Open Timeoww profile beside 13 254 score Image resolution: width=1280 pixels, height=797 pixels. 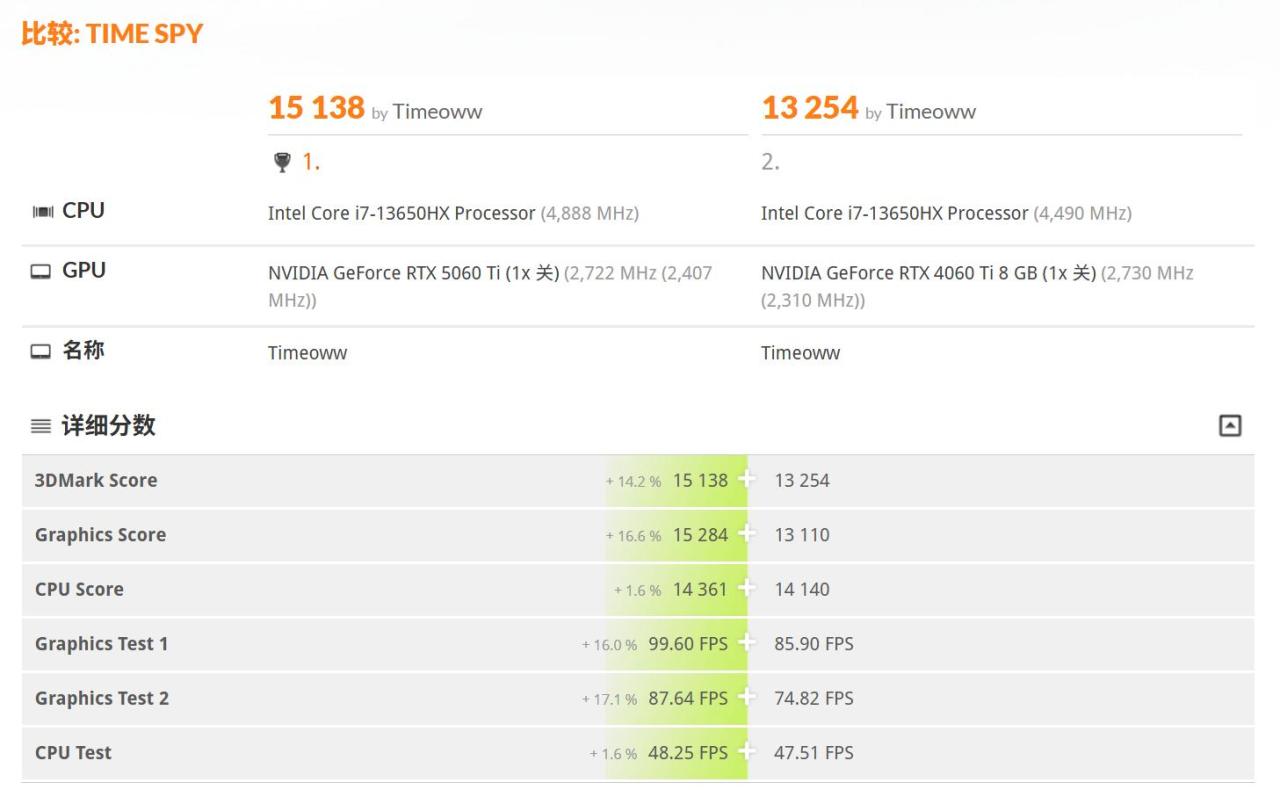(x=931, y=112)
